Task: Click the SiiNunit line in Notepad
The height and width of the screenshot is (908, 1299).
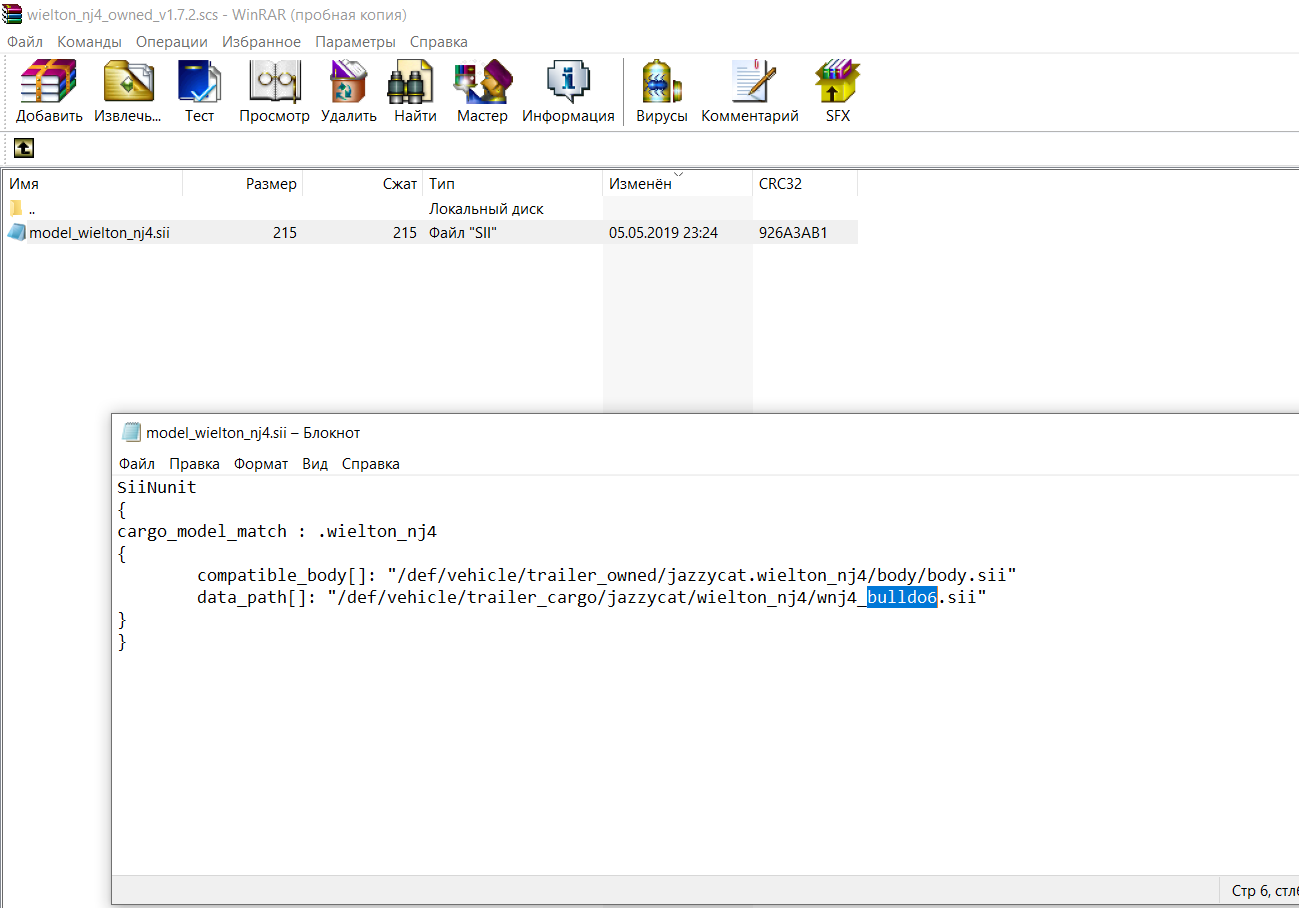Action: point(157,488)
